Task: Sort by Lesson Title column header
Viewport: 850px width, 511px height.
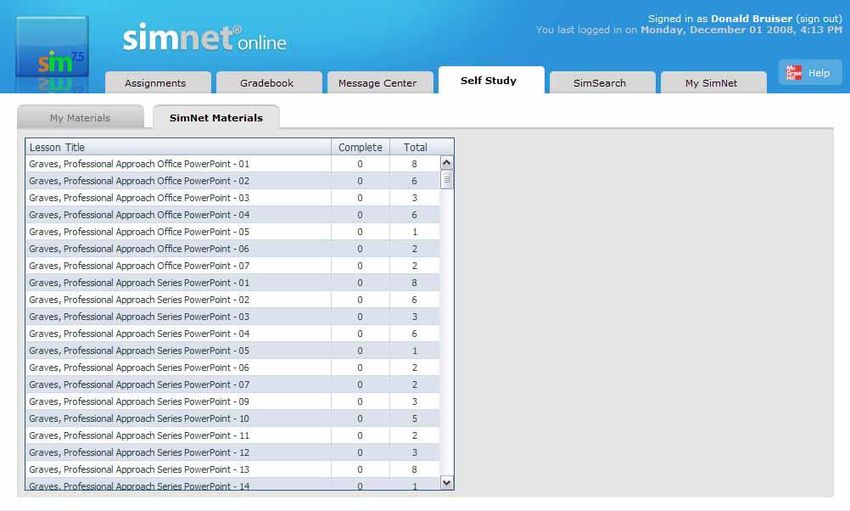Action: (178, 147)
